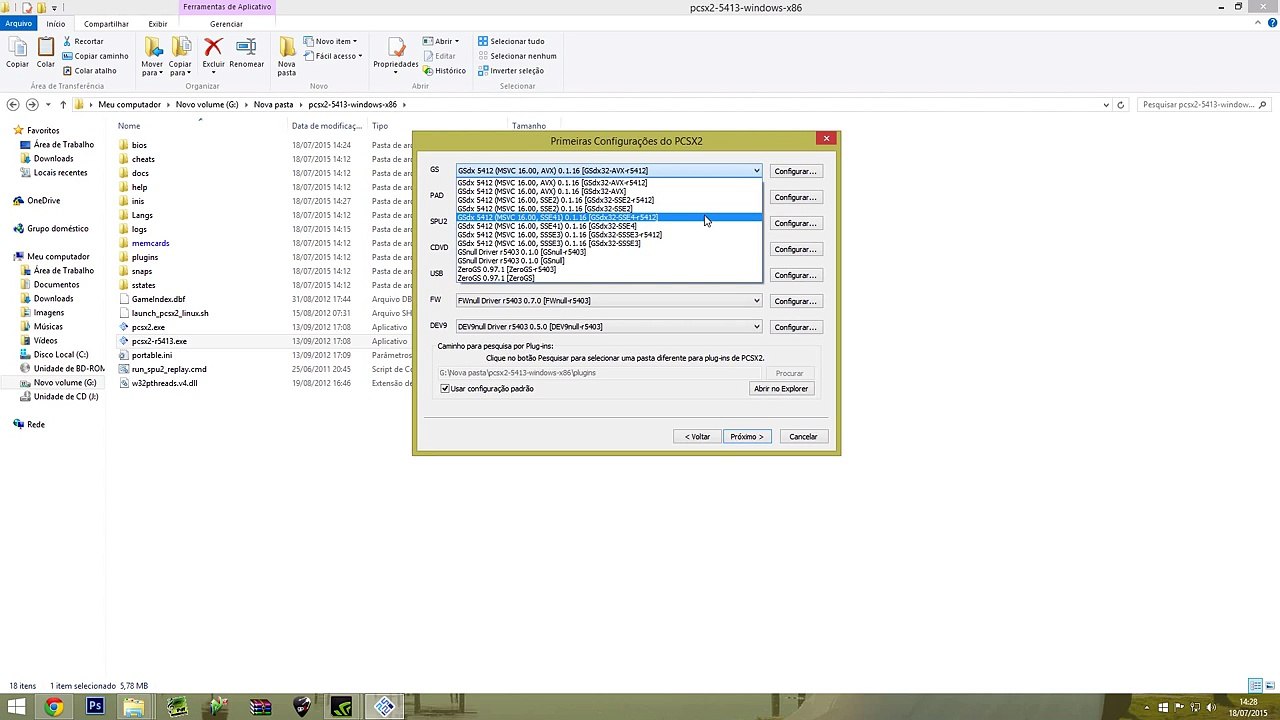Switch to Início ribbon tab
Screen dimensions: 1280x720
click(x=55, y=24)
